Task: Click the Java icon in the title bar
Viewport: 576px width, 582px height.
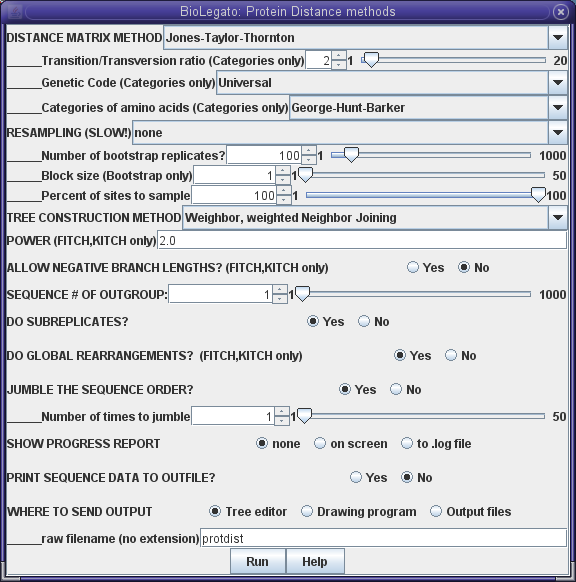Action: pos(15,12)
